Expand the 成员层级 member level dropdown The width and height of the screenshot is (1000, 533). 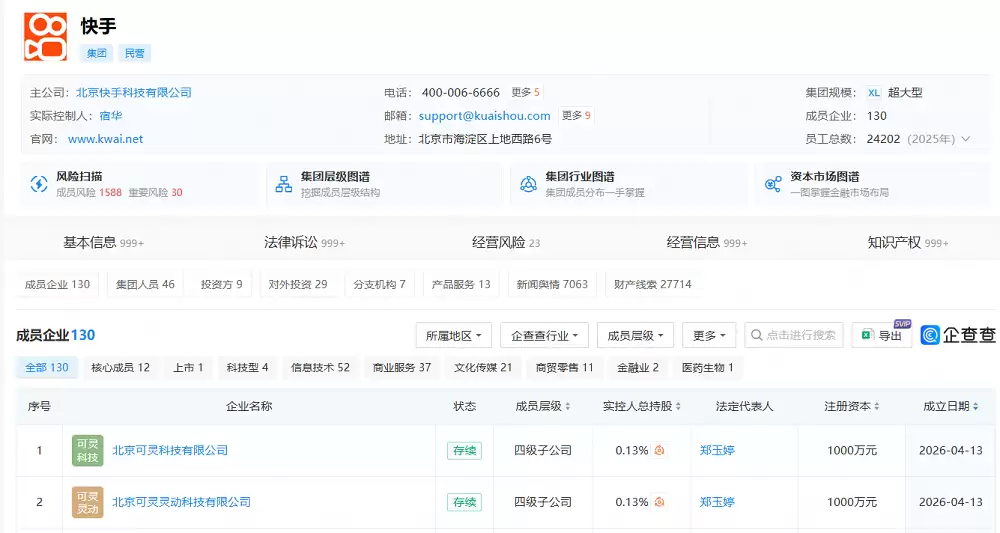pos(635,335)
